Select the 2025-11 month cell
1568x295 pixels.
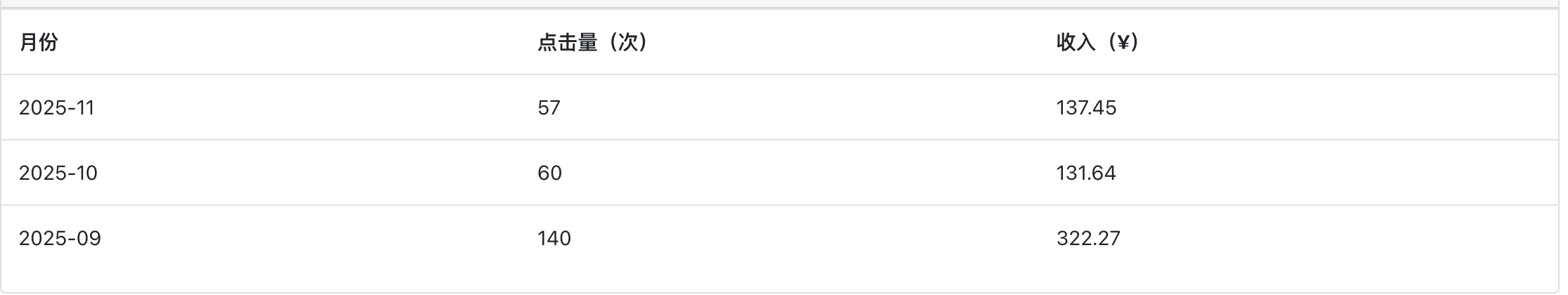tap(56, 108)
